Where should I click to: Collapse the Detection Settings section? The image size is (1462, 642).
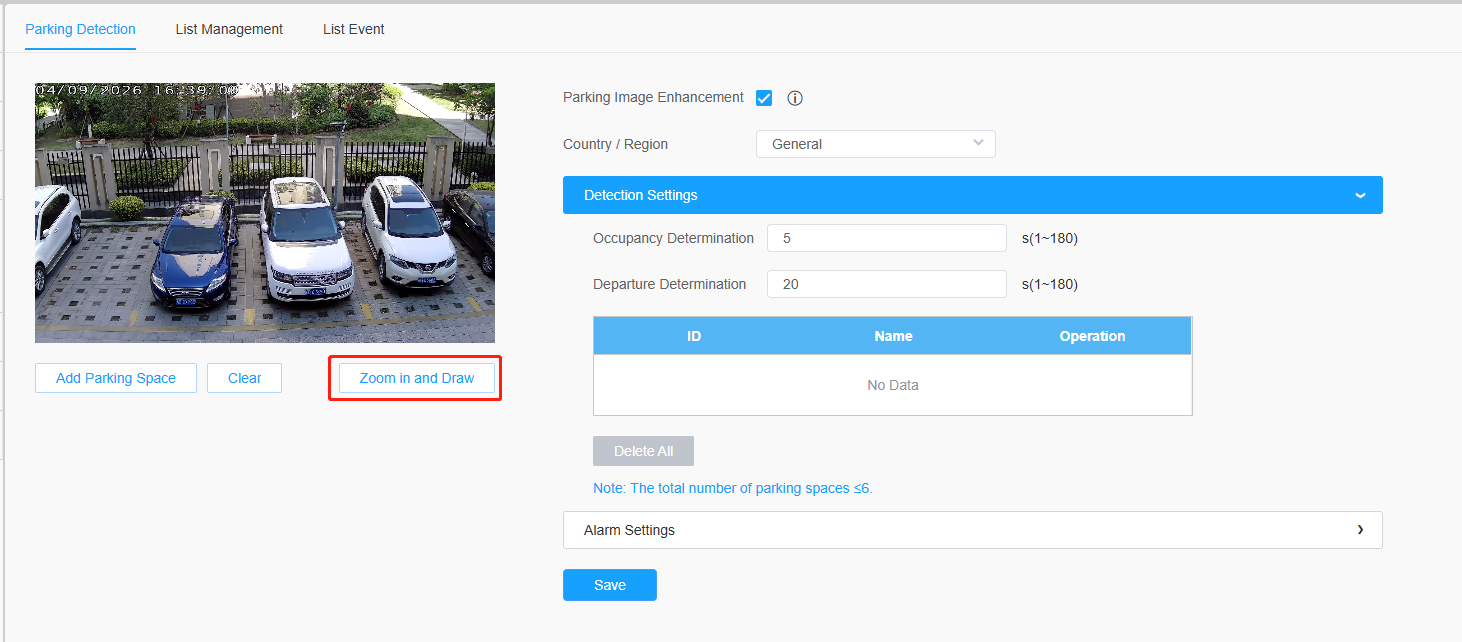(x=973, y=195)
